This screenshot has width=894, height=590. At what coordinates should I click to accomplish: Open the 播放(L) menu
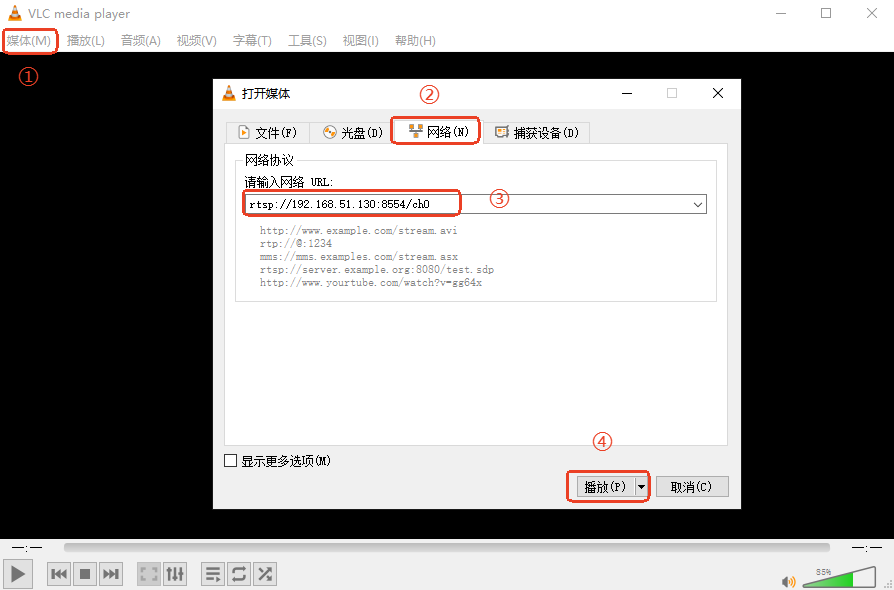click(86, 40)
